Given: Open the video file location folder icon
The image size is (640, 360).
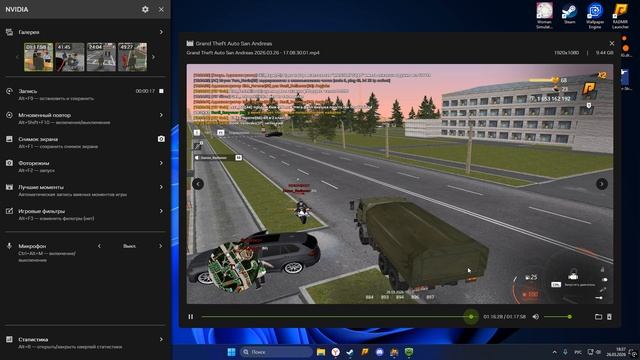Looking at the screenshot, I should pos(598,317).
